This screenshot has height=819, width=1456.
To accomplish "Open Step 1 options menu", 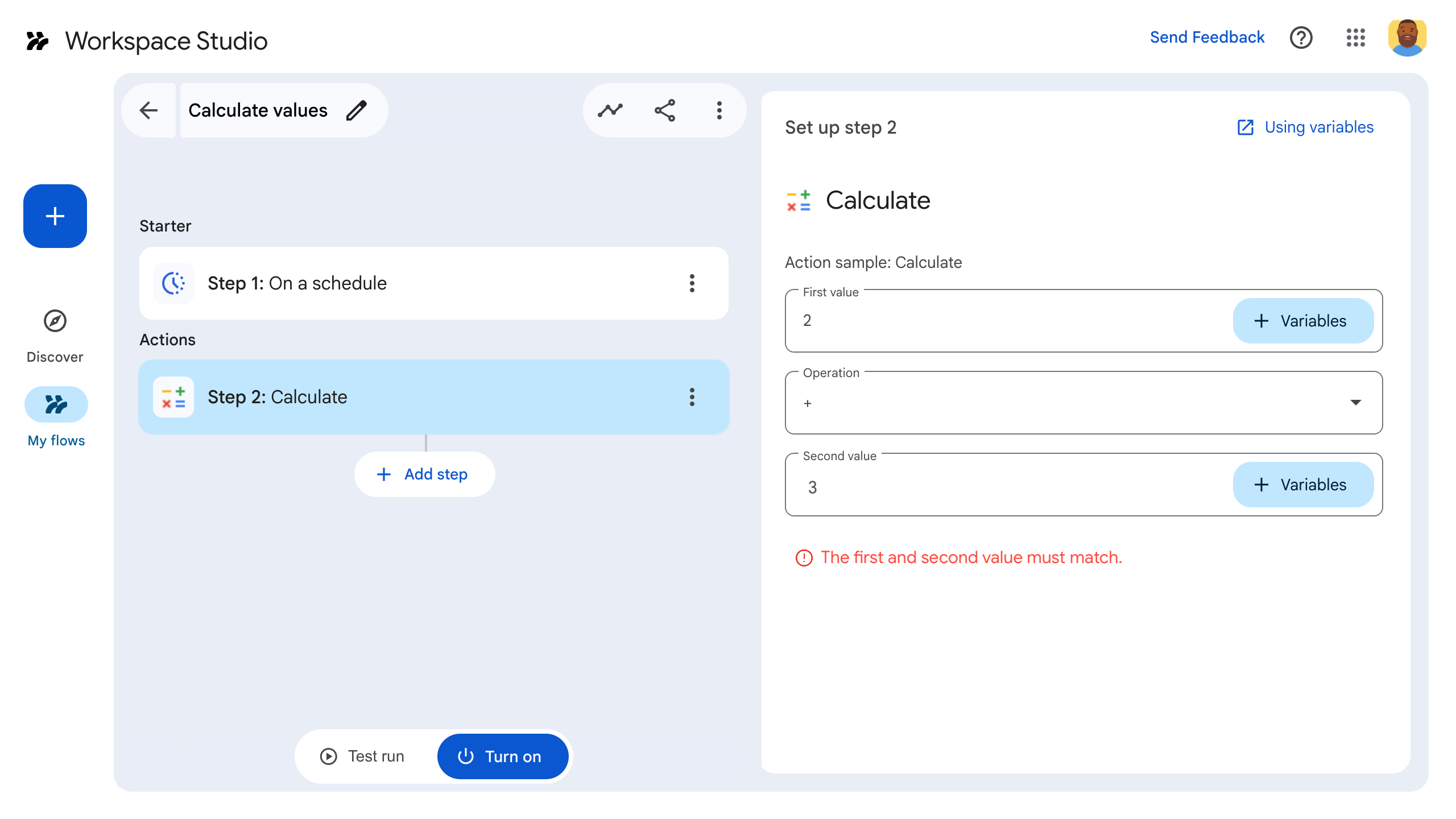I will click(692, 283).
